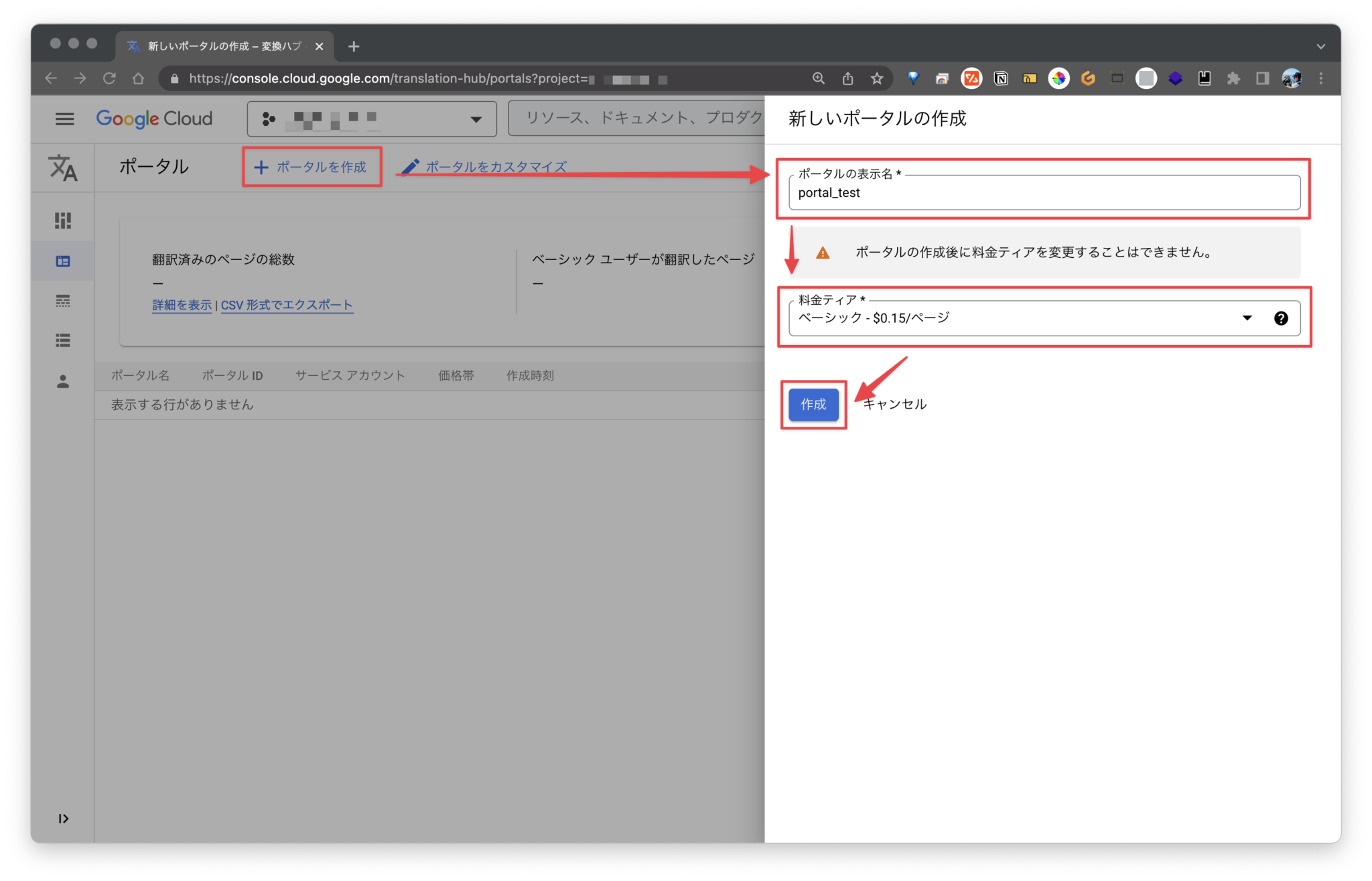Click the help question mark beside pricing tier
Image resolution: width=1372 pixels, height=881 pixels.
pyautogui.click(x=1282, y=318)
